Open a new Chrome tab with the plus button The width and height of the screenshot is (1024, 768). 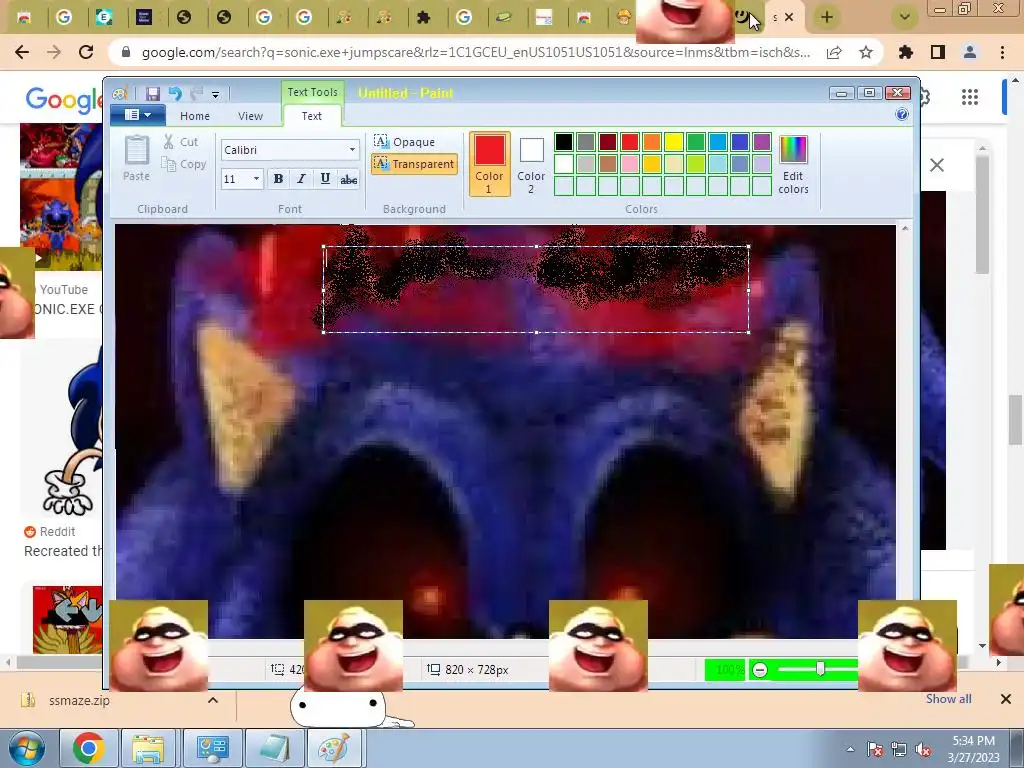[827, 17]
